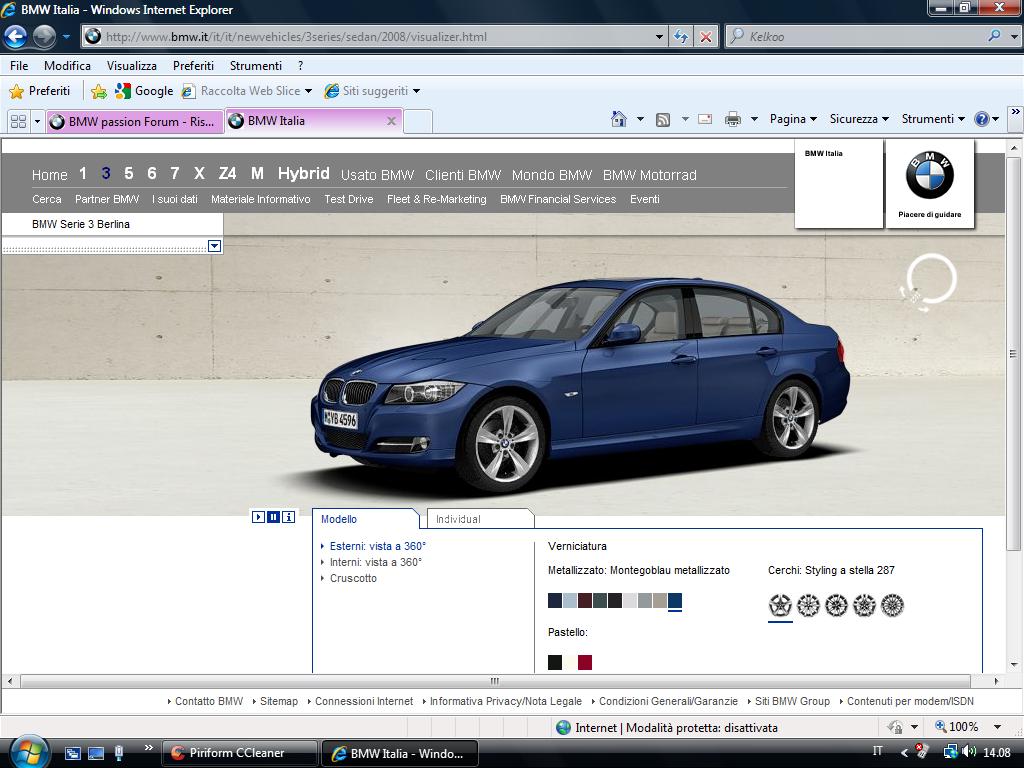This screenshot has width=1024, height=768.
Task: Open the Strumenti command bar dropdown
Action: tap(933, 119)
